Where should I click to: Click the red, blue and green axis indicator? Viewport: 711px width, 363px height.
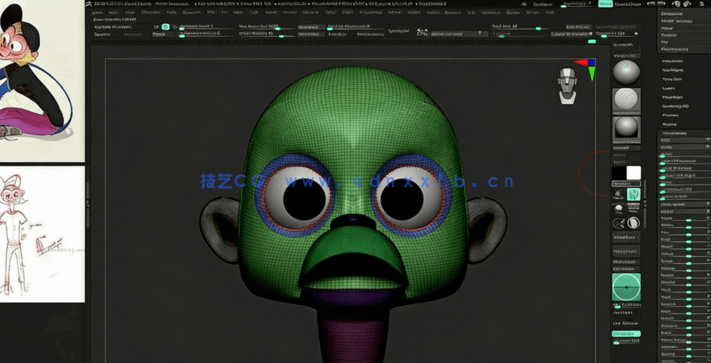tap(586, 69)
